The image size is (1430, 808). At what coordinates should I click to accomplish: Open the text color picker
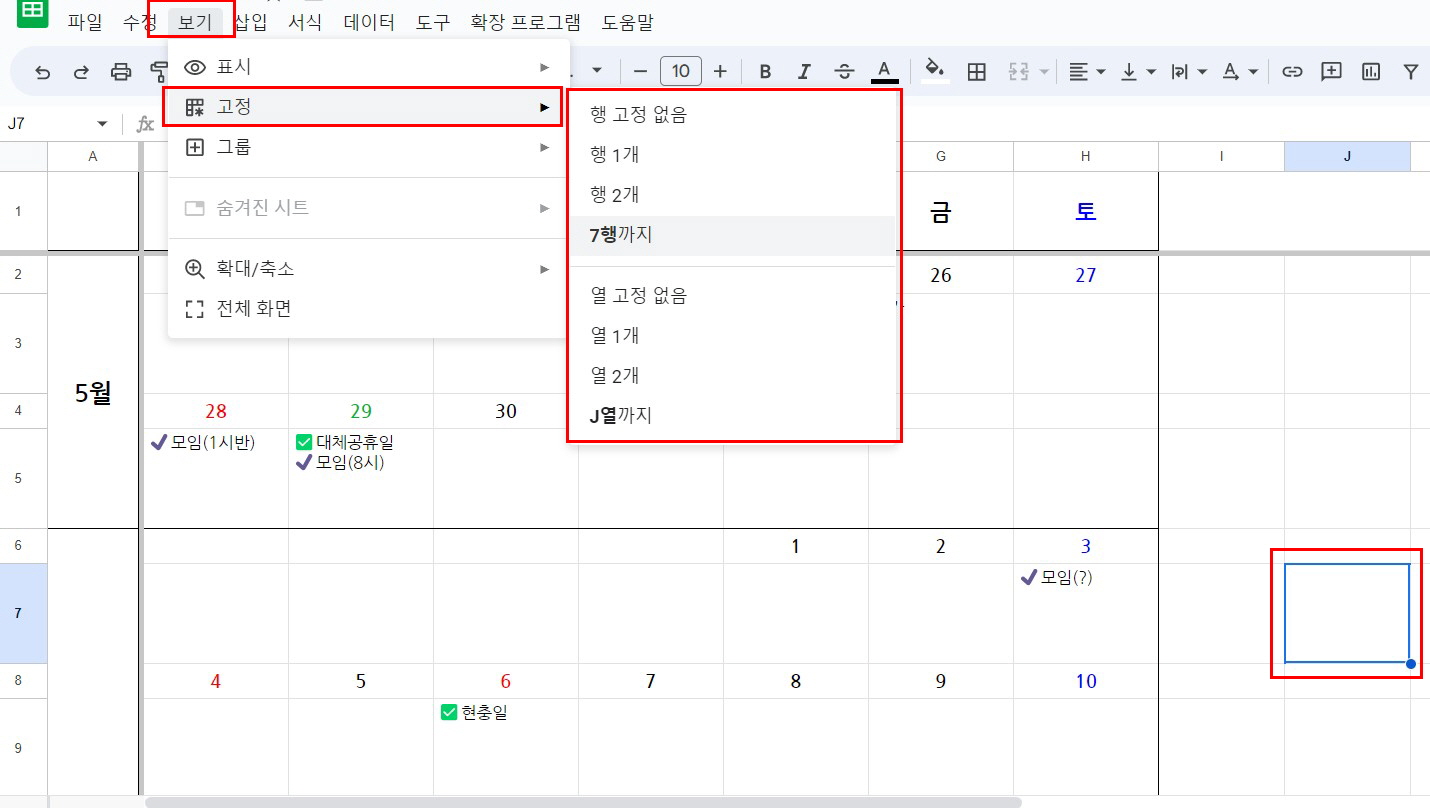[884, 70]
